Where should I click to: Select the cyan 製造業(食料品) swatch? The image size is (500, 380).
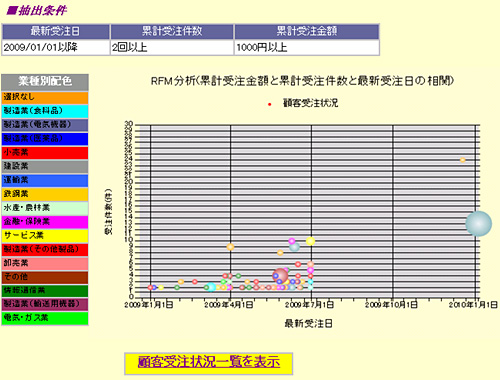coord(45,111)
